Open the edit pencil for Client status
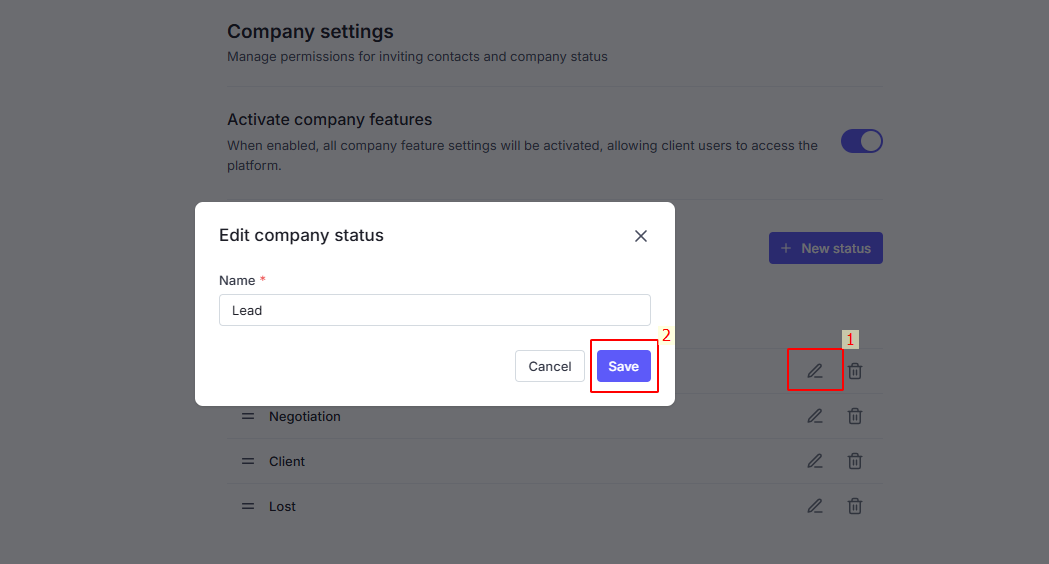 click(815, 461)
